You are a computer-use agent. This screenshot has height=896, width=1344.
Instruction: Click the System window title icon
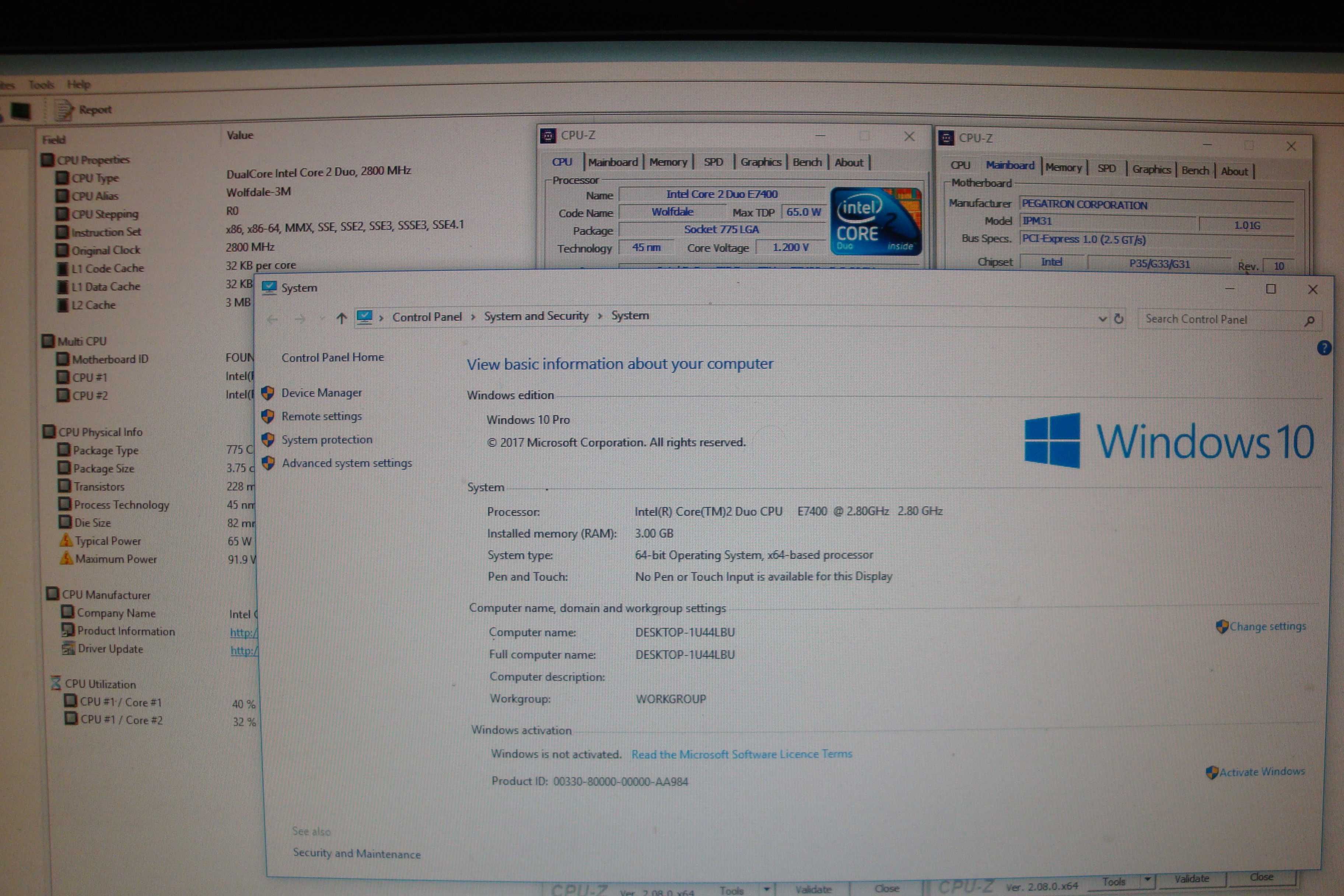[x=269, y=287]
